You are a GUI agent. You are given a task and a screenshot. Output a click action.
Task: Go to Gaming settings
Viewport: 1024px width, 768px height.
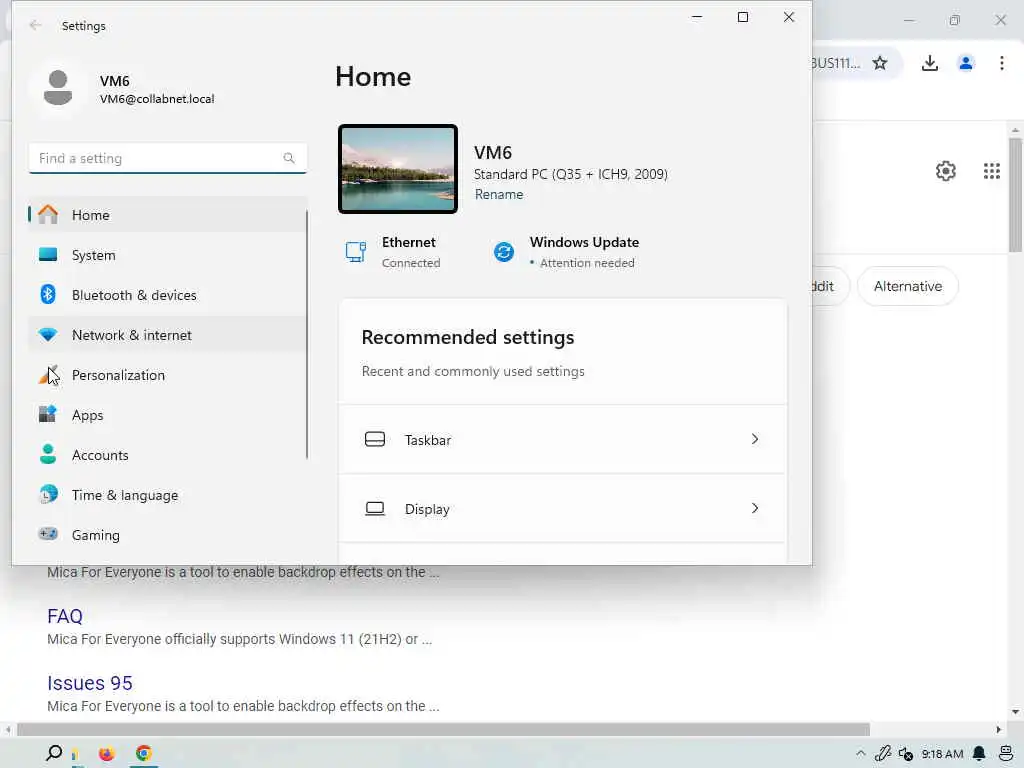[167, 535]
